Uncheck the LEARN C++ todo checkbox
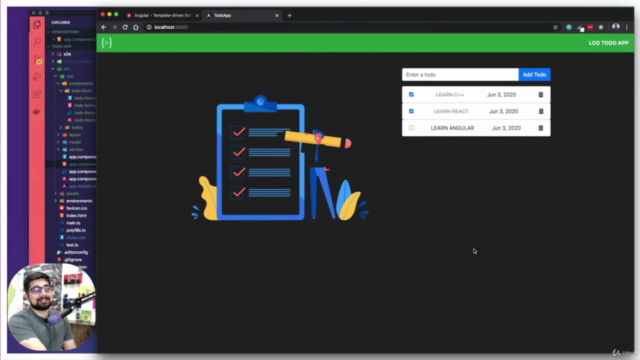640x360 pixels. (x=411, y=95)
